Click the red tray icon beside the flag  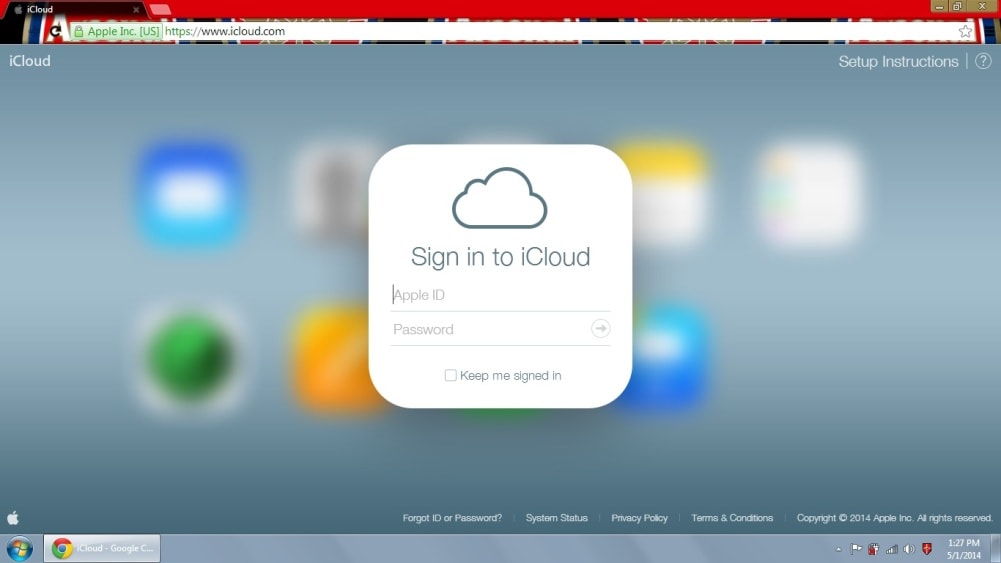873,549
